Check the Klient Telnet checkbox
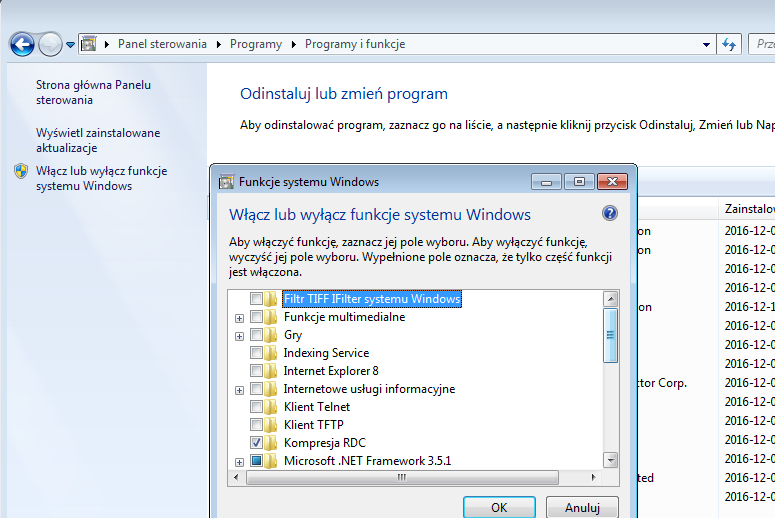Viewport: 775px width, 518px height. click(256, 406)
